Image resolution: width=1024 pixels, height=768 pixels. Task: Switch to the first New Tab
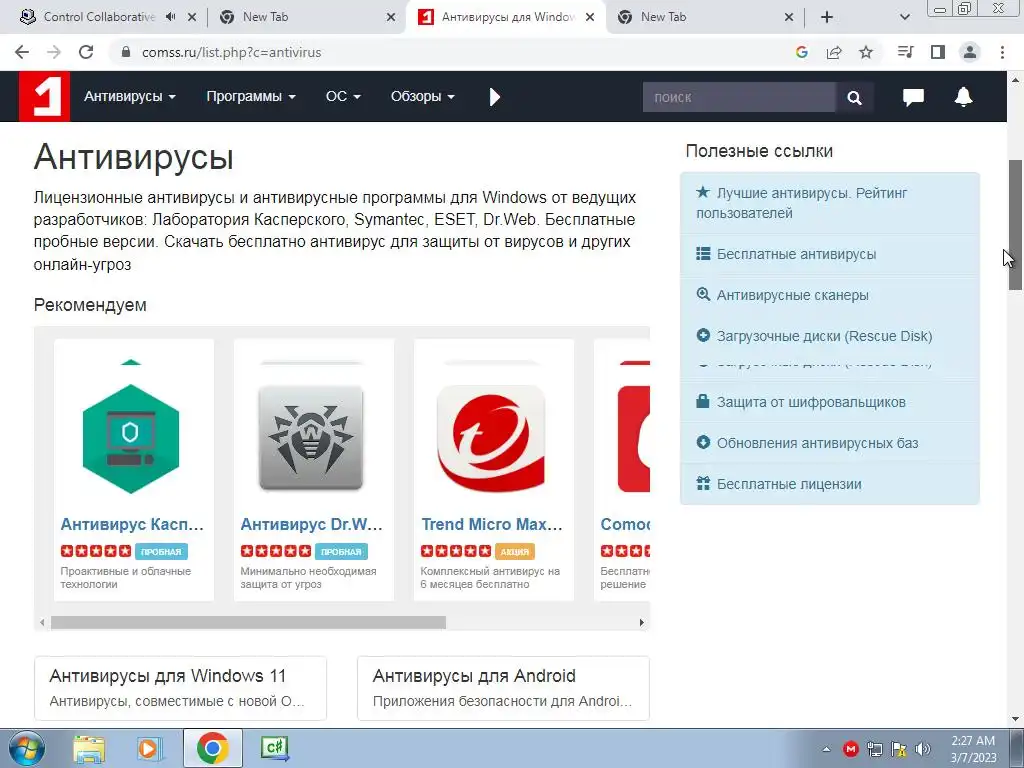point(307,17)
